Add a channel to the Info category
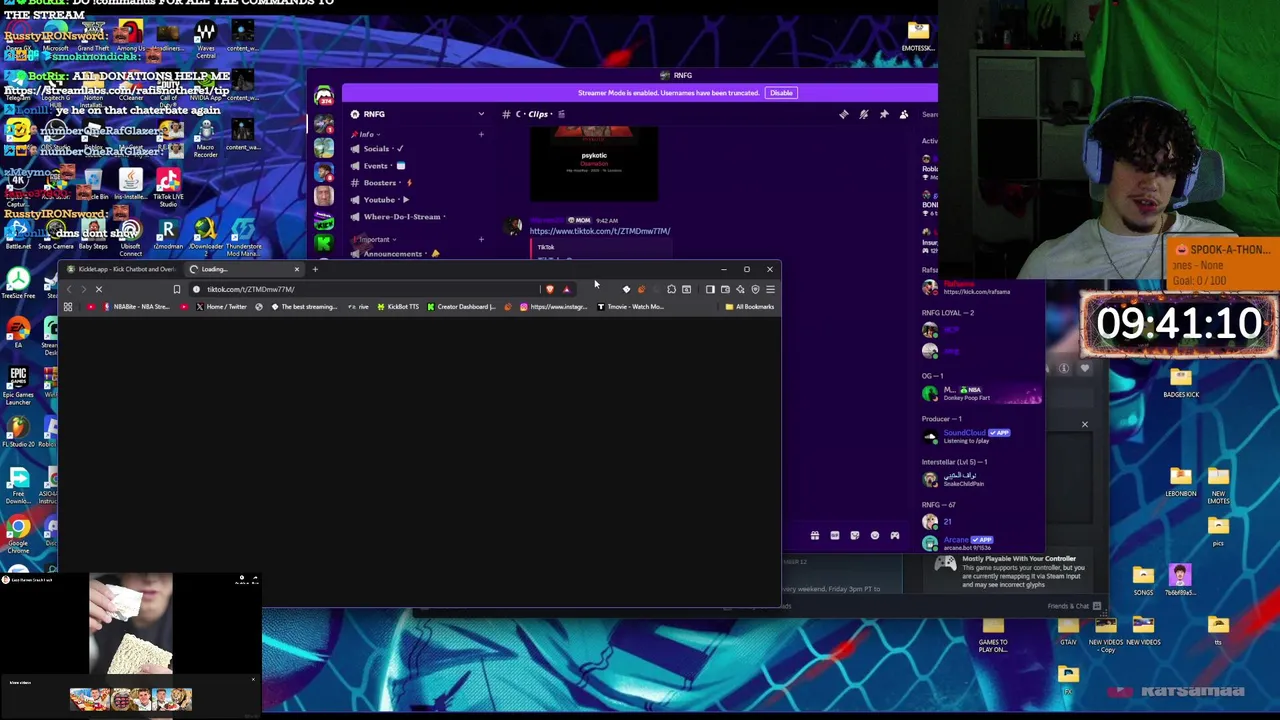Image resolution: width=1280 pixels, height=720 pixels. point(481,134)
